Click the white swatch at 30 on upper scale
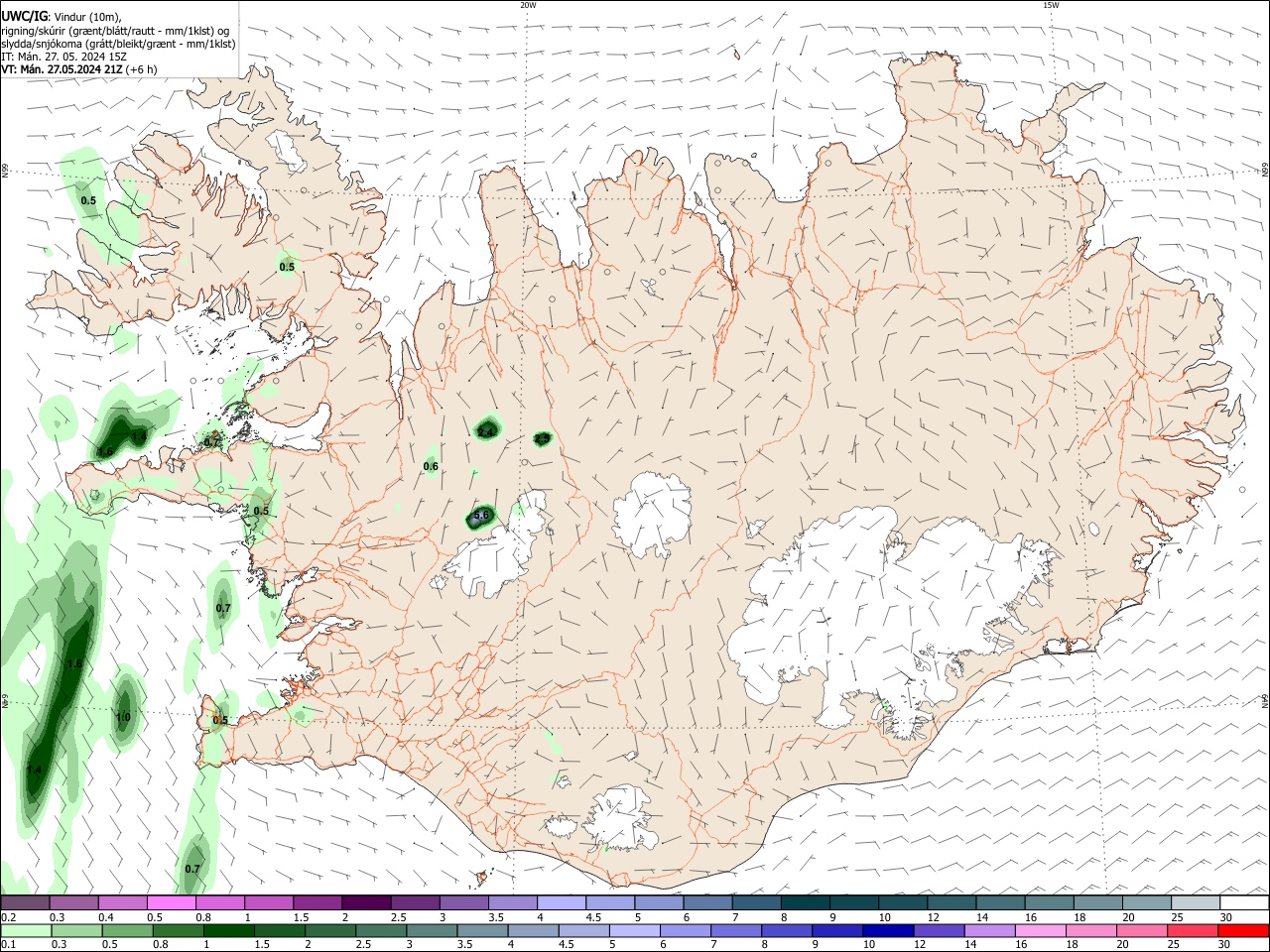Image resolution: width=1270 pixels, height=952 pixels. point(1244,903)
